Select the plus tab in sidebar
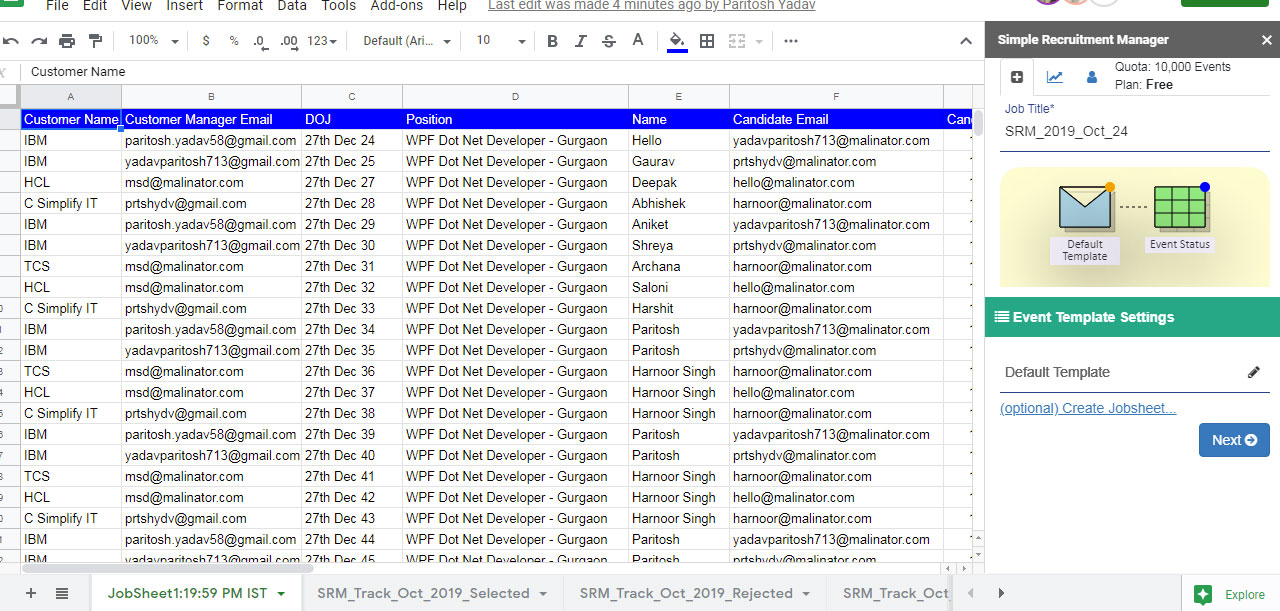 1017,77
